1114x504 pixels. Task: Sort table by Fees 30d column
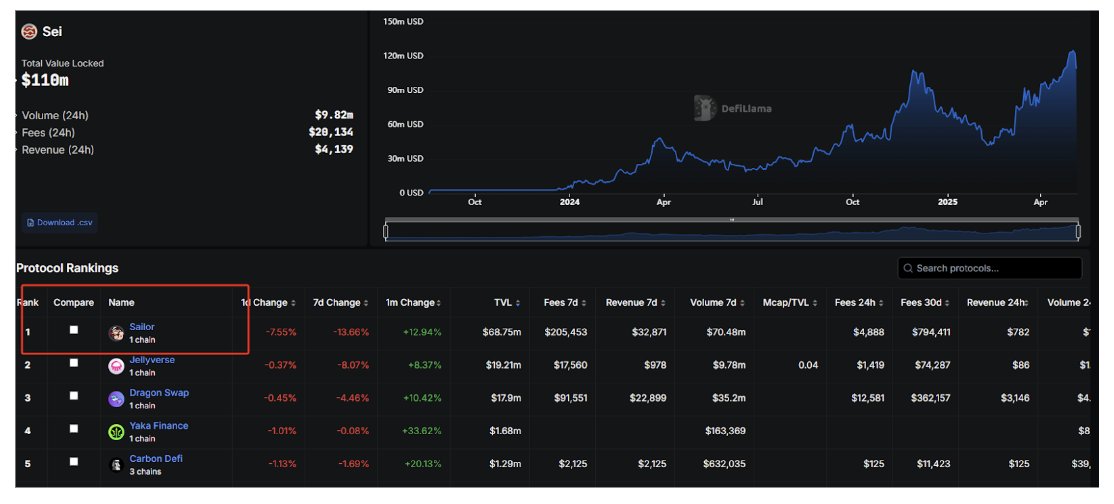pos(925,303)
